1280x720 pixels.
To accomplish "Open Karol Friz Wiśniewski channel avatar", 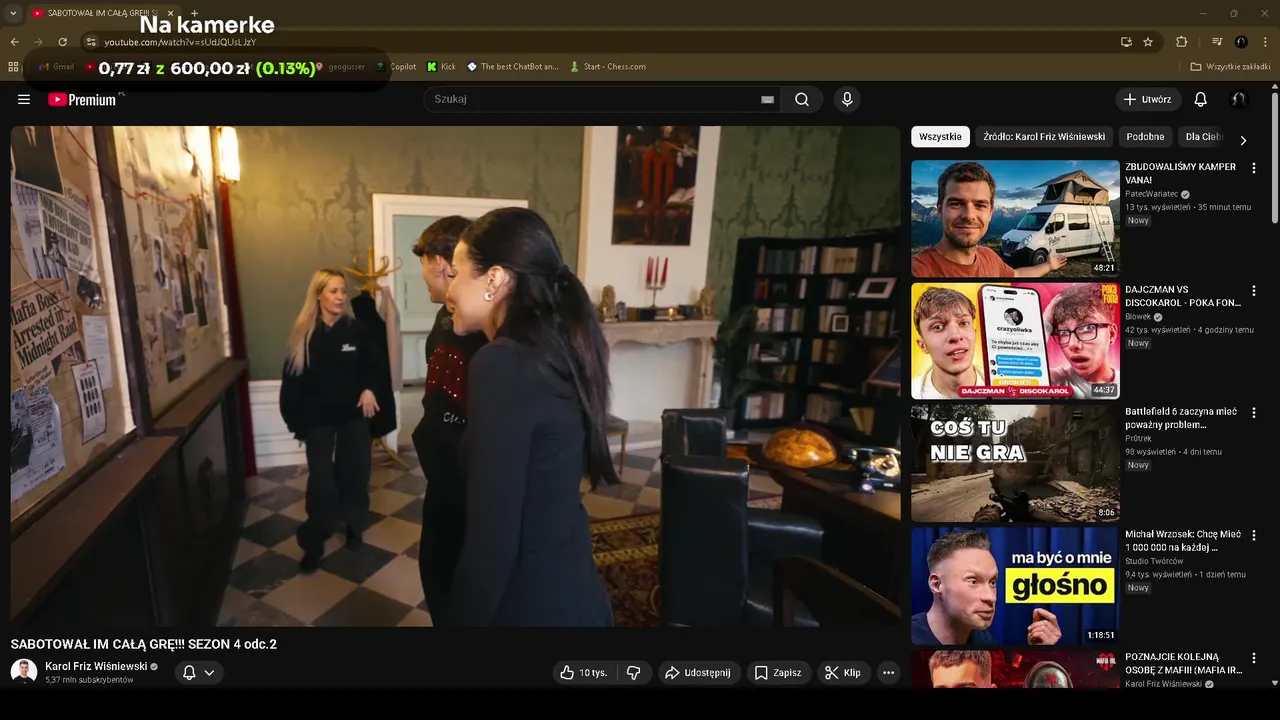I will coord(24,672).
